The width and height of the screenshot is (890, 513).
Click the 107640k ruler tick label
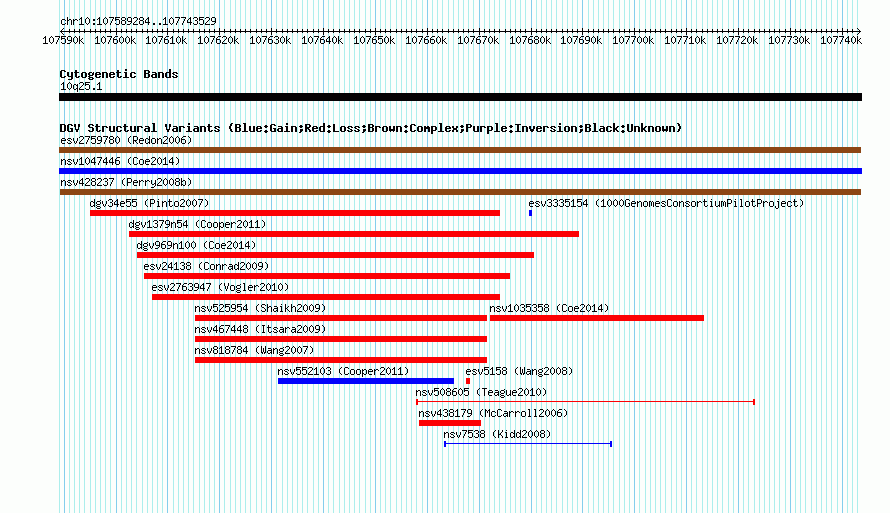322,41
